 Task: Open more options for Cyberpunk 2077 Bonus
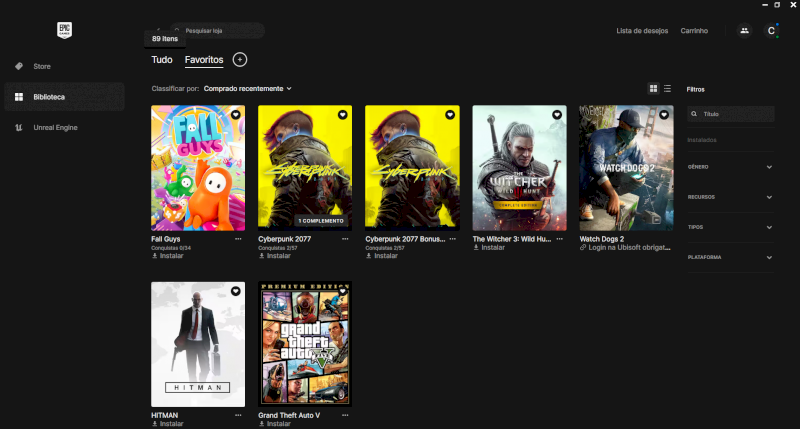(x=453, y=239)
